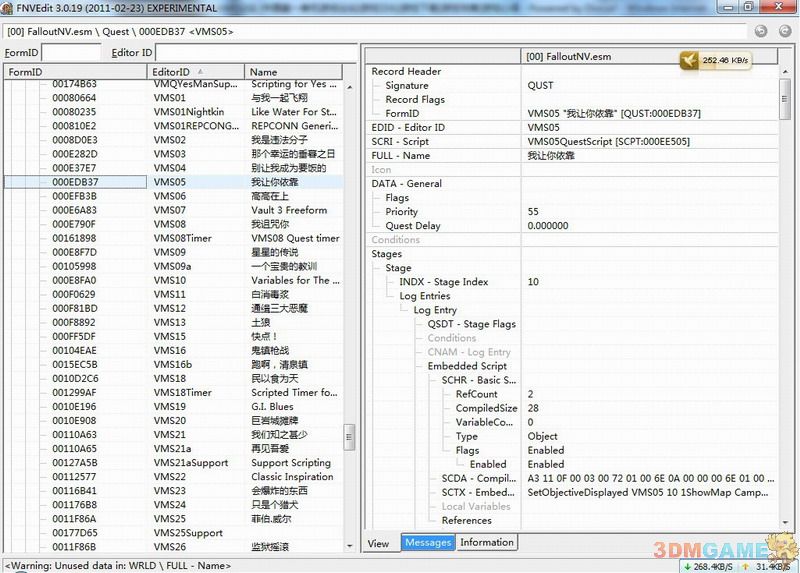Viewport: 800px width, 573px height.
Task: Click the Stages tree row
Action: [x=572, y=254]
